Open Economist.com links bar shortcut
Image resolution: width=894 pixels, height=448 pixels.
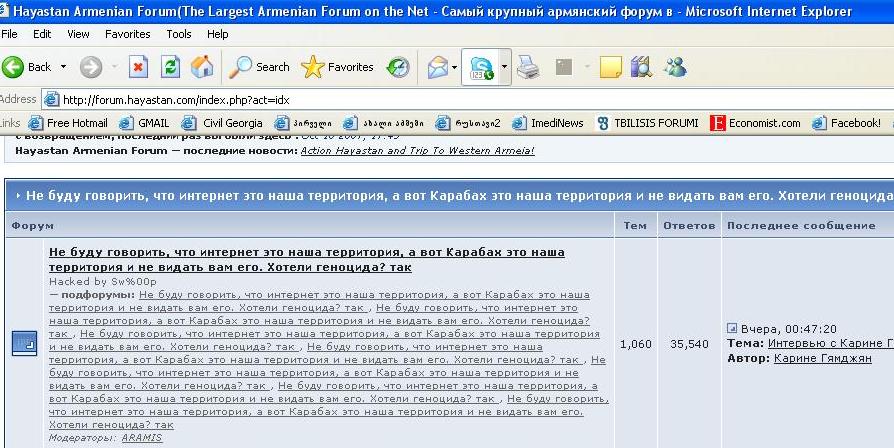755,123
